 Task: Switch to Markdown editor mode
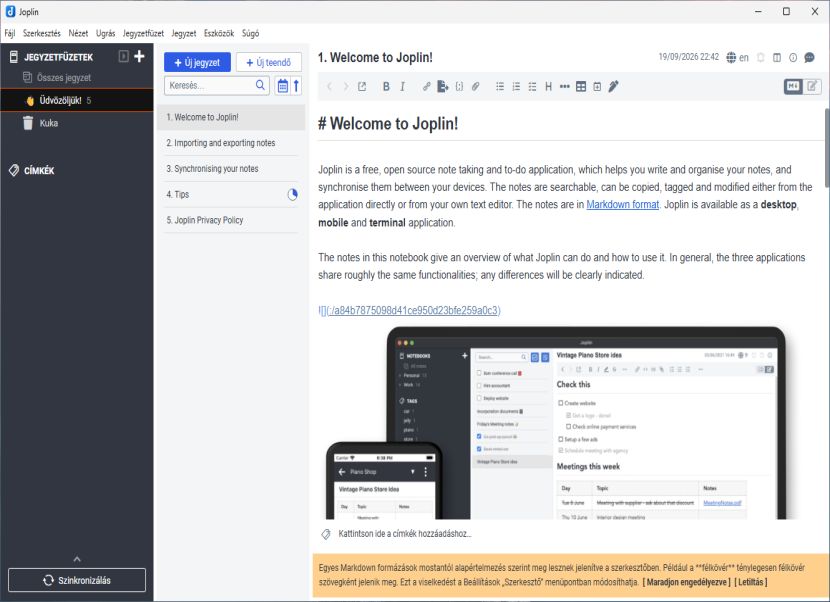(793, 86)
